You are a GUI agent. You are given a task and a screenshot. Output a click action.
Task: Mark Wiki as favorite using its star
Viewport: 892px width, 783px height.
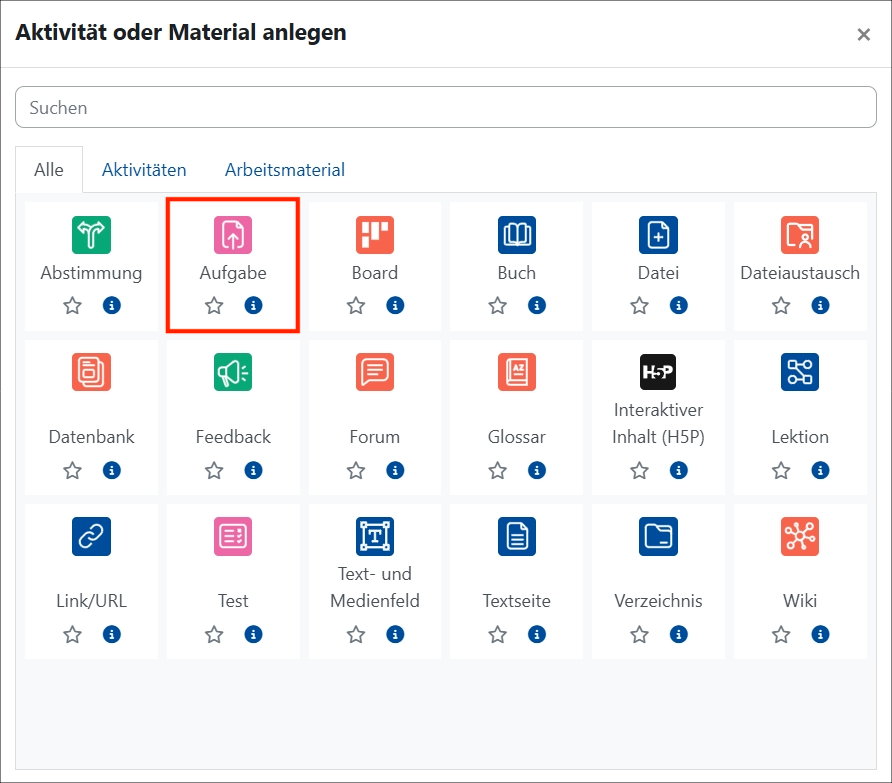tap(780, 634)
